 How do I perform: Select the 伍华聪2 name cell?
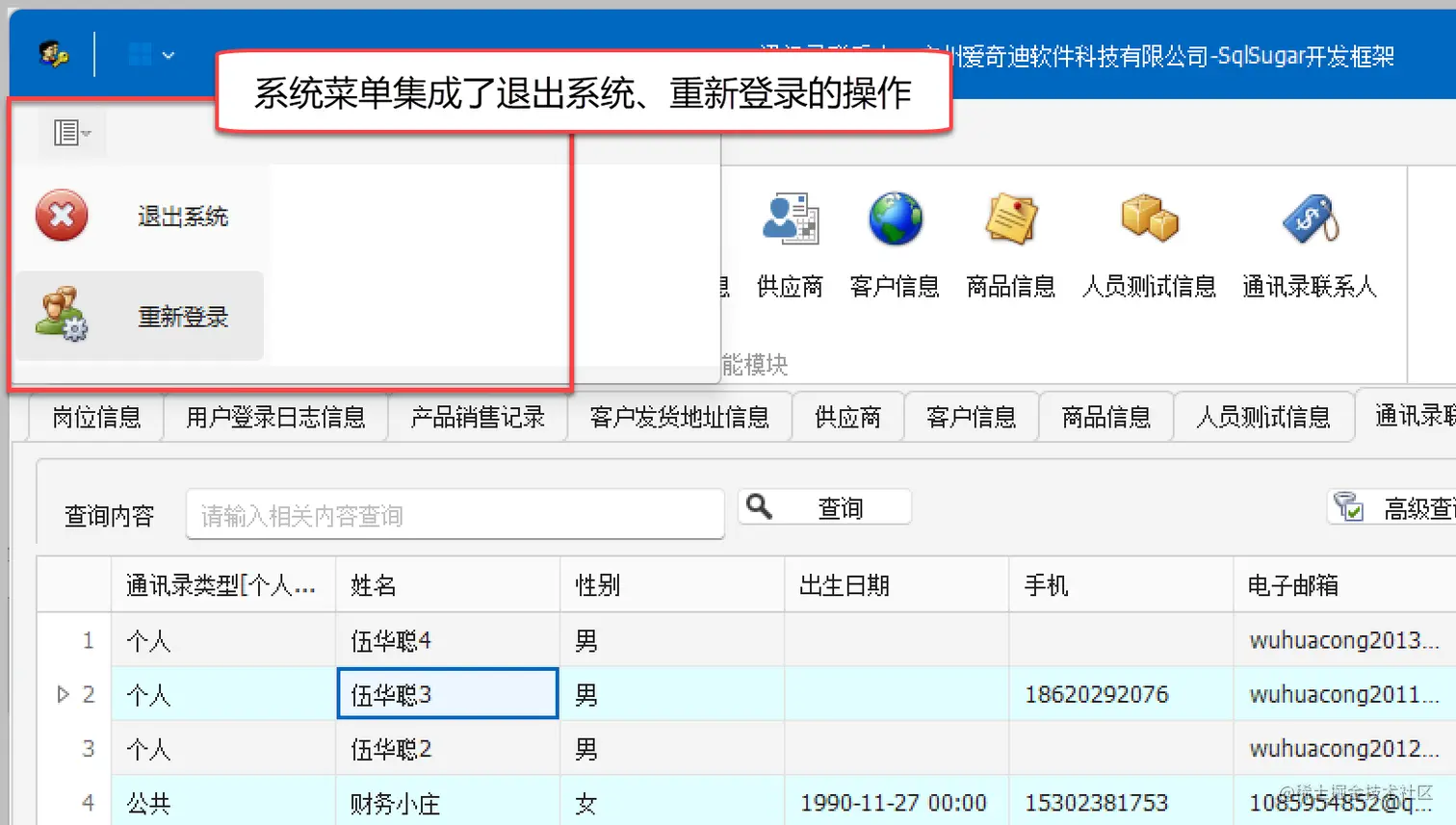447,748
